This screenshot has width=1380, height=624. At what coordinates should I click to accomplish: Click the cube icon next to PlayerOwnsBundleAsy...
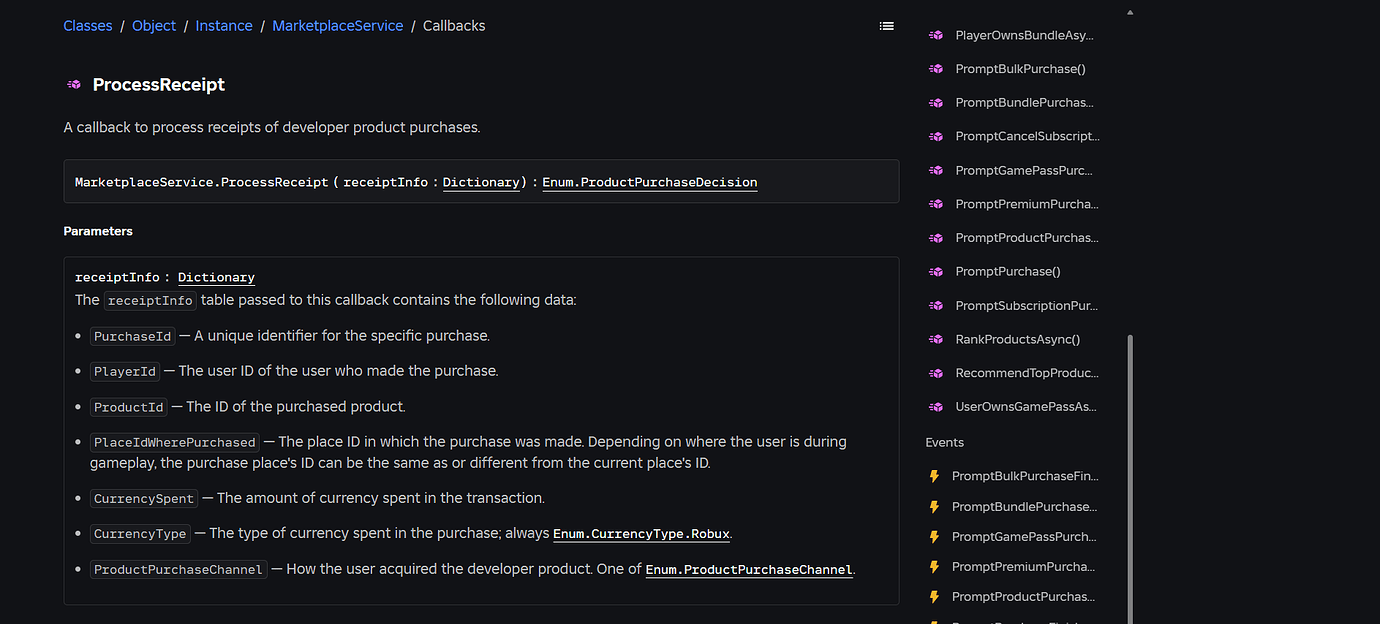click(x=936, y=35)
